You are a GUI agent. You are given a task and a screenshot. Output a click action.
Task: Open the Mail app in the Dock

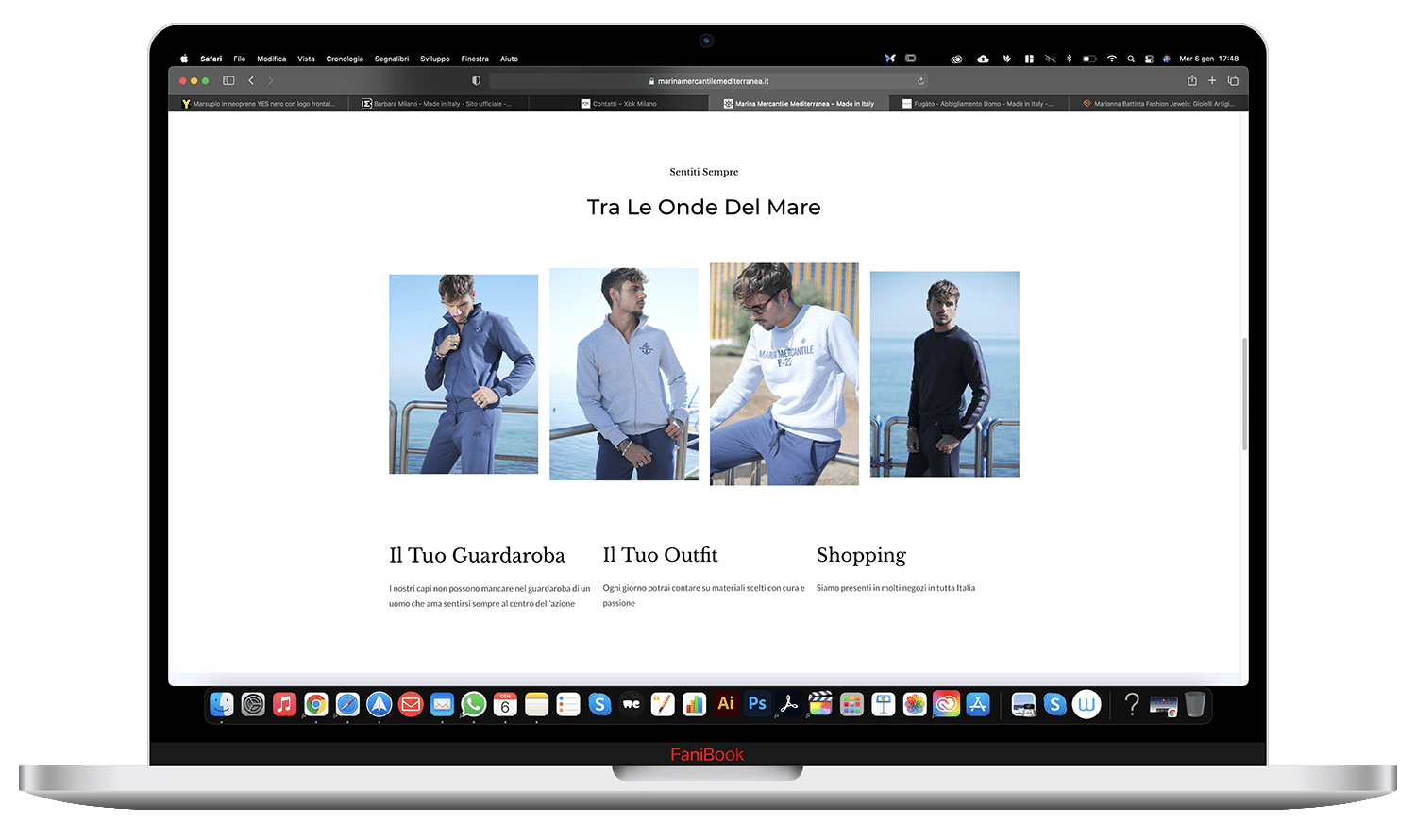pos(442,704)
